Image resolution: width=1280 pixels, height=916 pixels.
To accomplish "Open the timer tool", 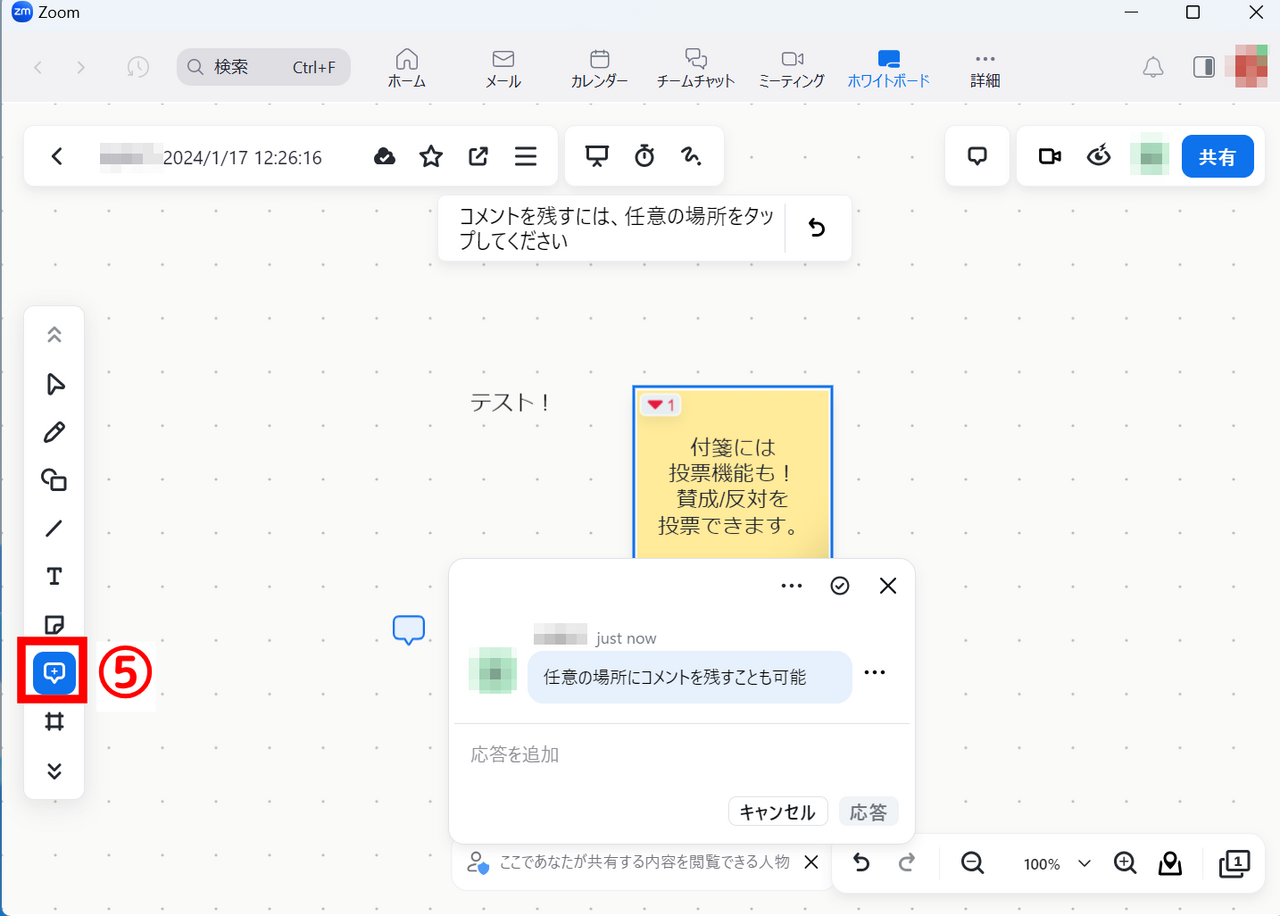I will coord(645,157).
